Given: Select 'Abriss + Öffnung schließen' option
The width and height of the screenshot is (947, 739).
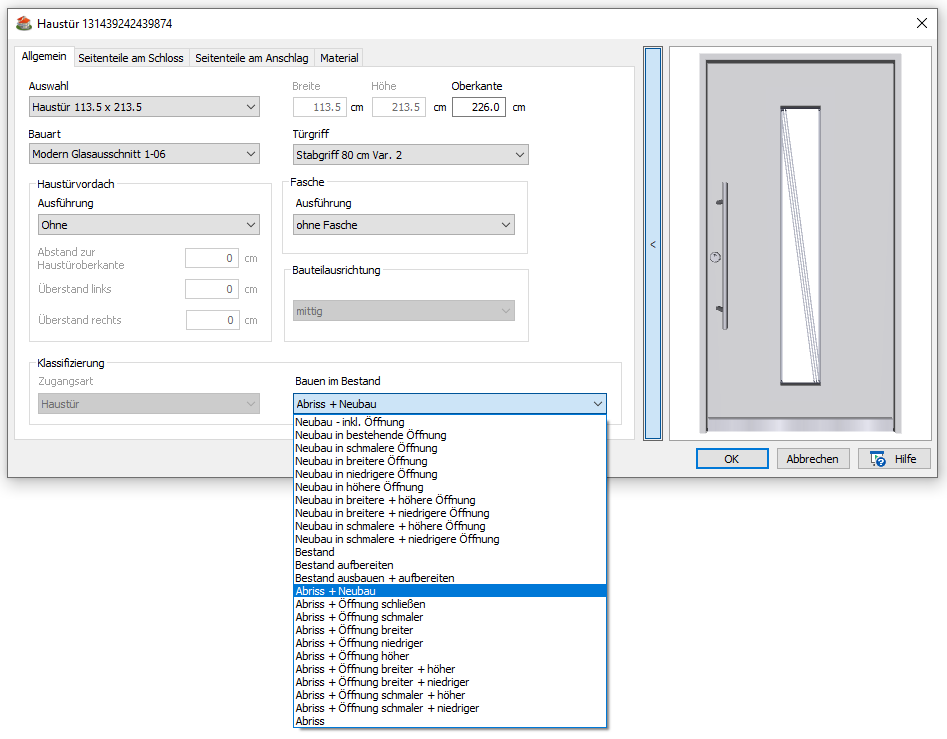Looking at the screenshot, I should click(x=360, y=604).
